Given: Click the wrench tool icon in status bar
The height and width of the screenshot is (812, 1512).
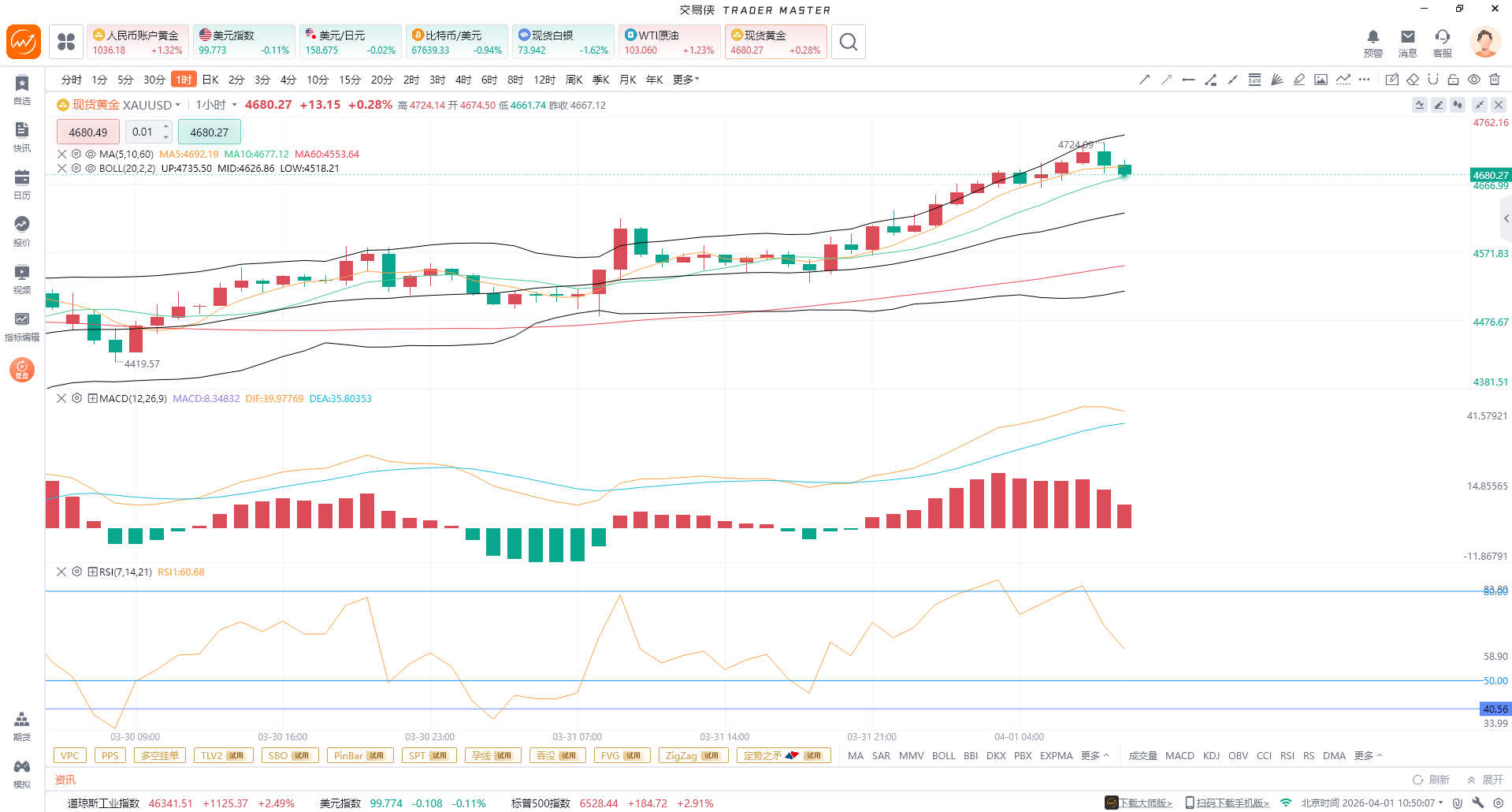Looking at the screenshot, I should pyautogui.click(x=1478, y=803).
